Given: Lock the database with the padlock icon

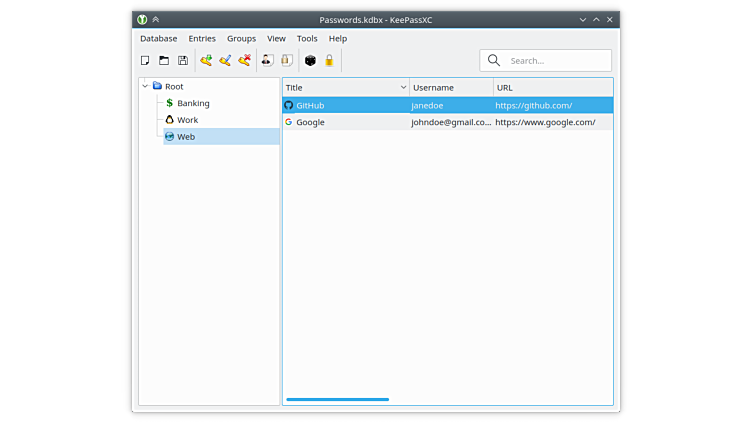Looking at the screenshot, I should pos(329,61).
